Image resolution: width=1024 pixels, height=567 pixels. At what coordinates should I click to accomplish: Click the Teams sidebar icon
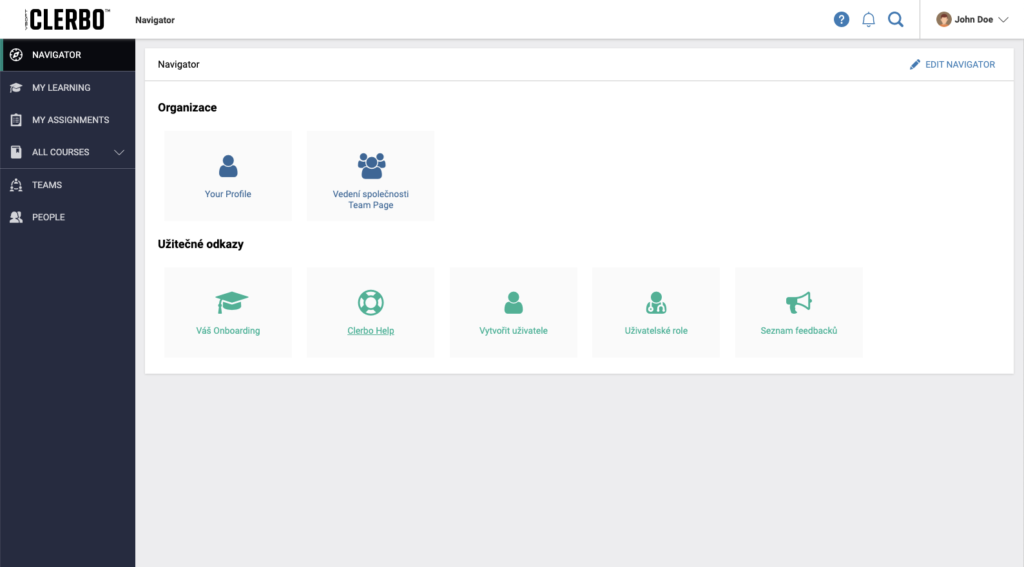click(x=16, y=185)
